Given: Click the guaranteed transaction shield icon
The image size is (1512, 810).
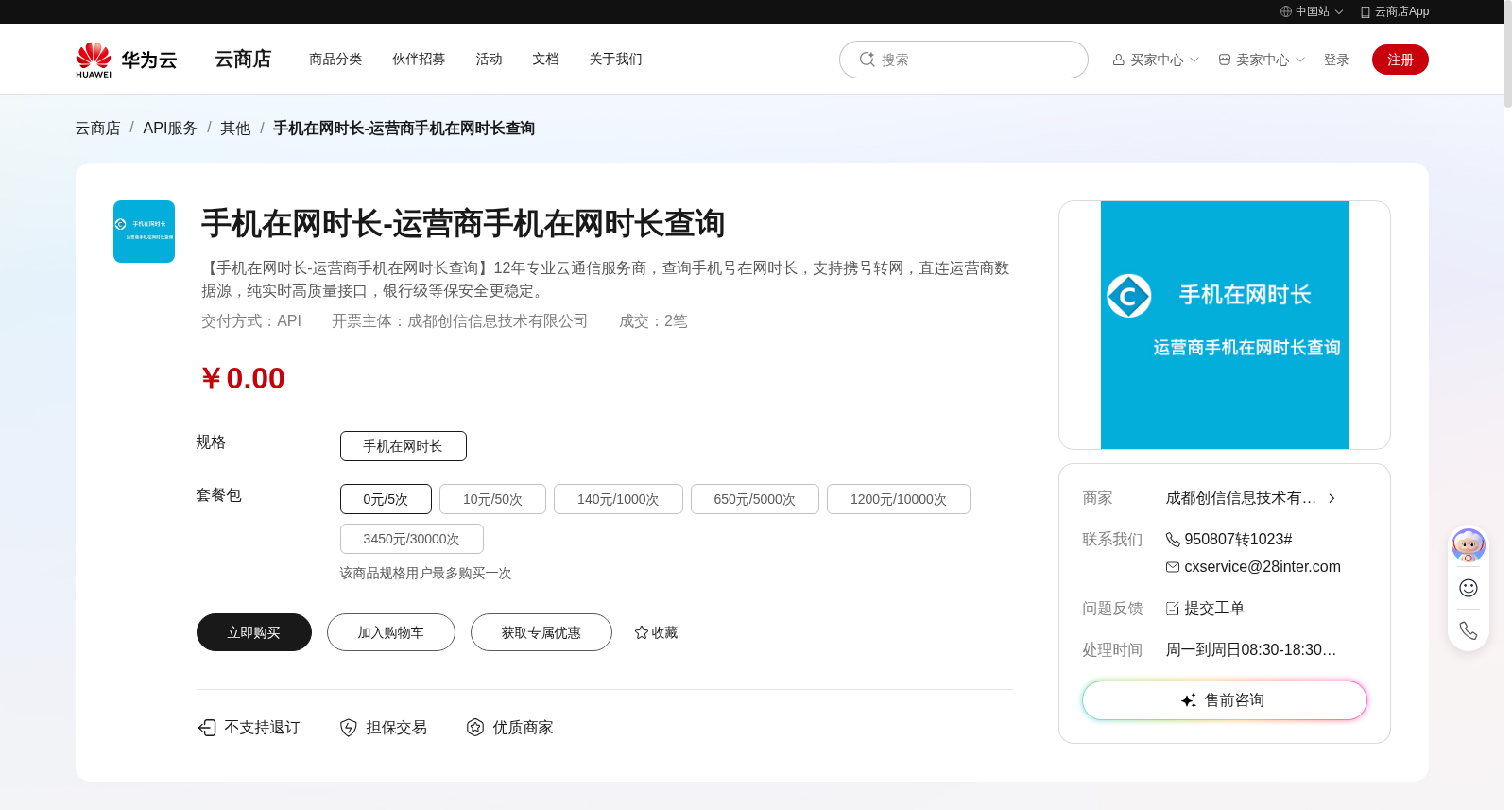Looking at the screenshot, I should pyautogui.click(x=349, y=727).
